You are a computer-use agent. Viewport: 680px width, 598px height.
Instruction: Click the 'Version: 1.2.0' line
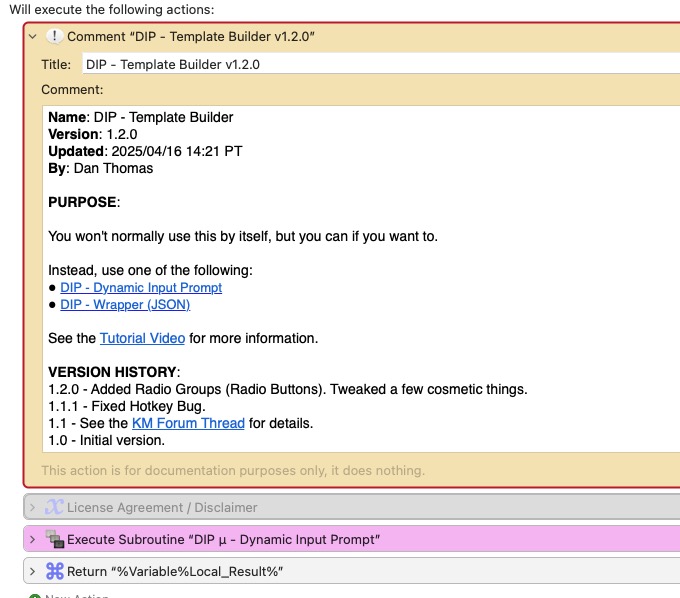pyautogui.click(x=92, y=134)
